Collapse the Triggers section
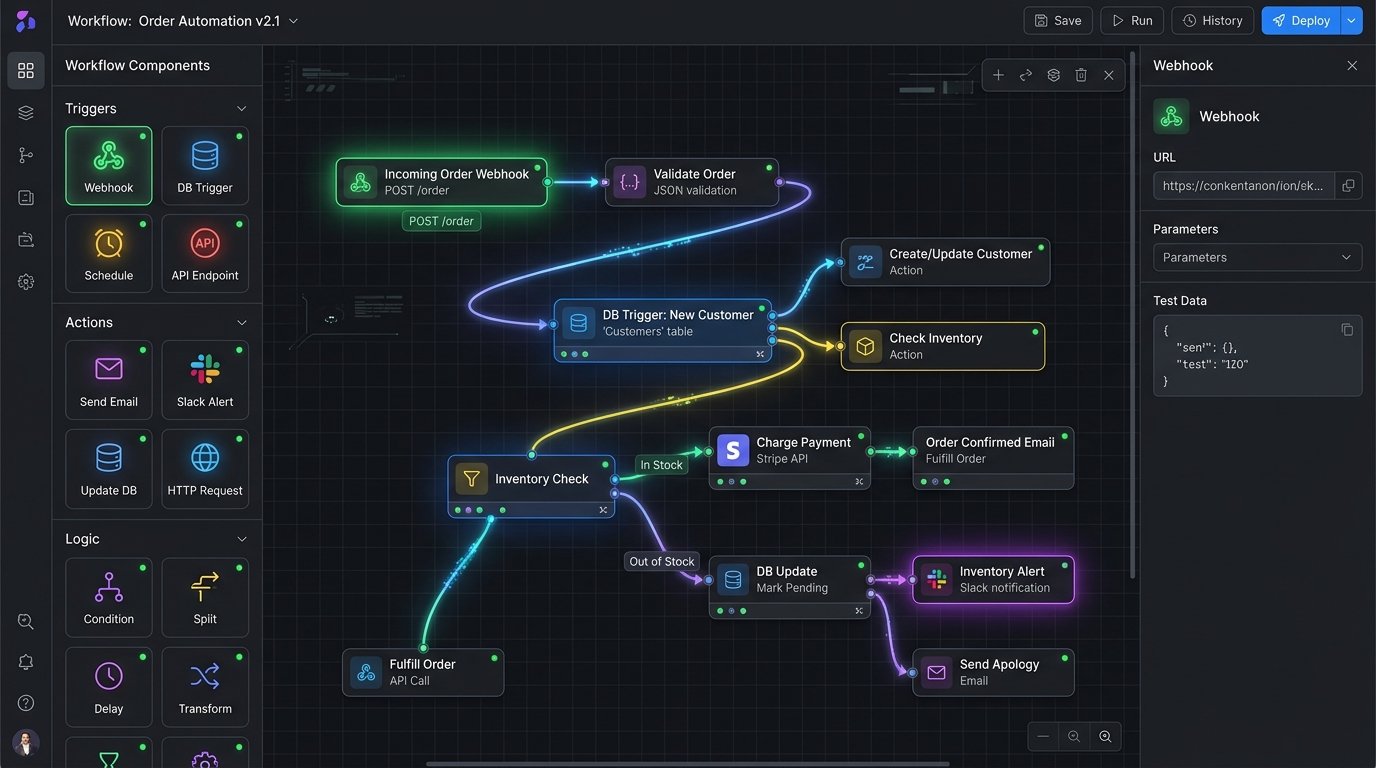This screenshot has height=768, width=1376. pyautogui.click(x=241, y=108)
